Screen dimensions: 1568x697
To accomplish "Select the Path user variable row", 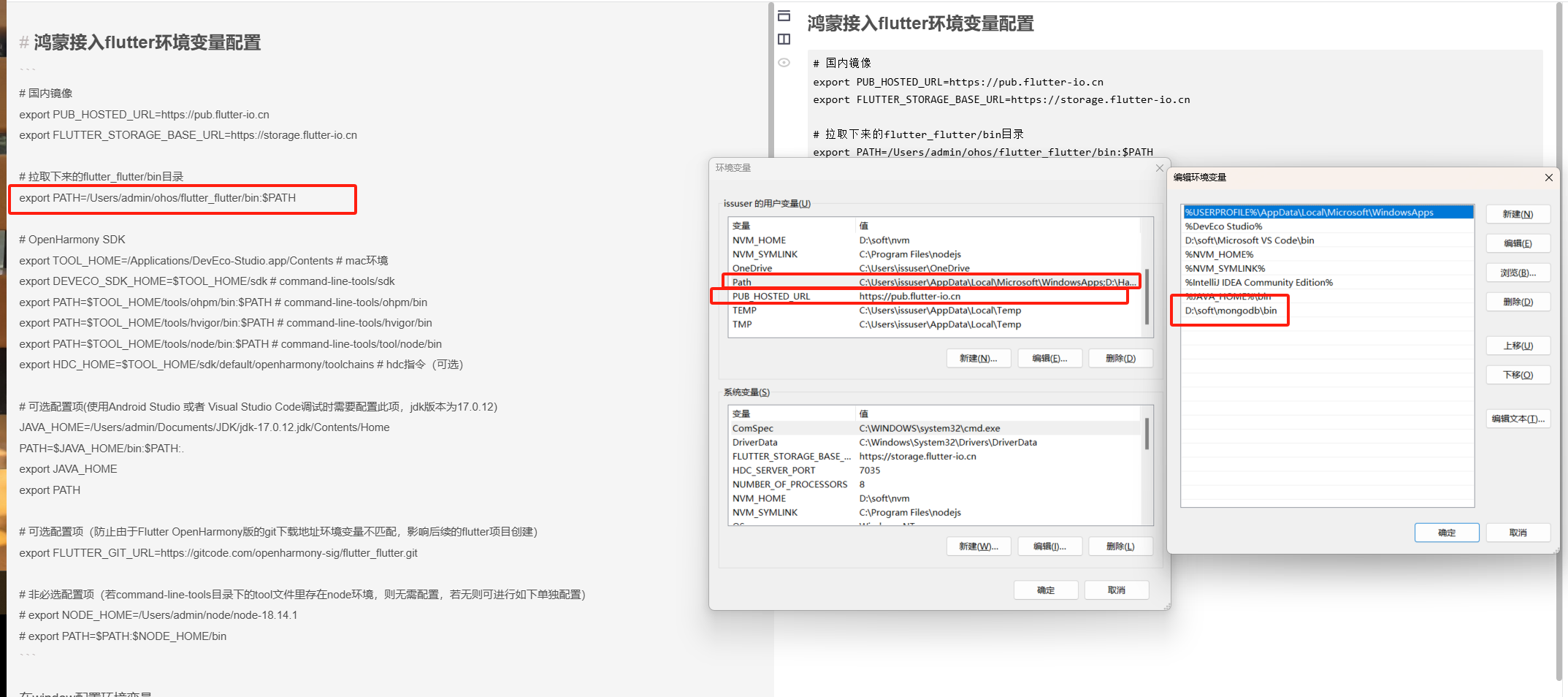I will (x=935, y=282).
